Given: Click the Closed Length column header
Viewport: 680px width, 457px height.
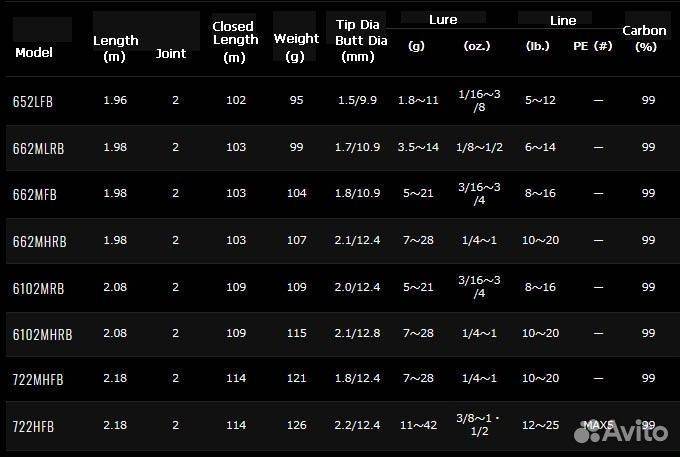Looking at the screenshot, I should coord(233,41).
